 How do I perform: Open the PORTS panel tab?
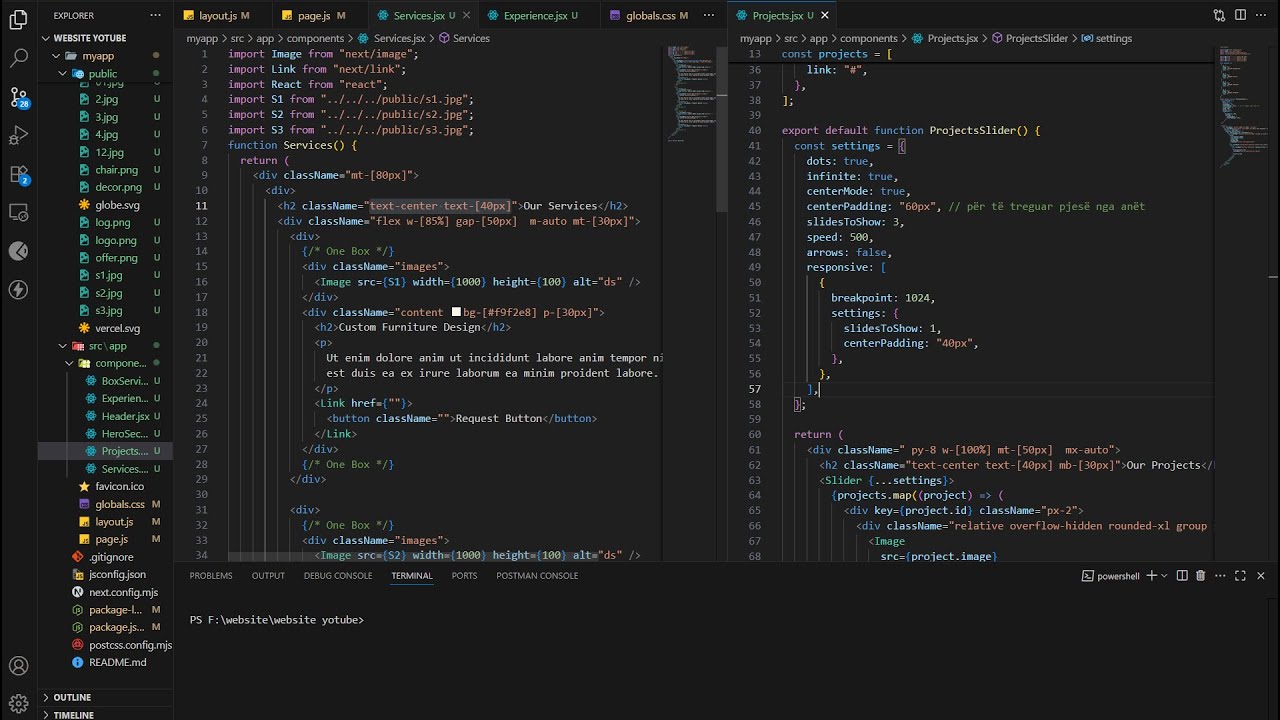point(464,576)
